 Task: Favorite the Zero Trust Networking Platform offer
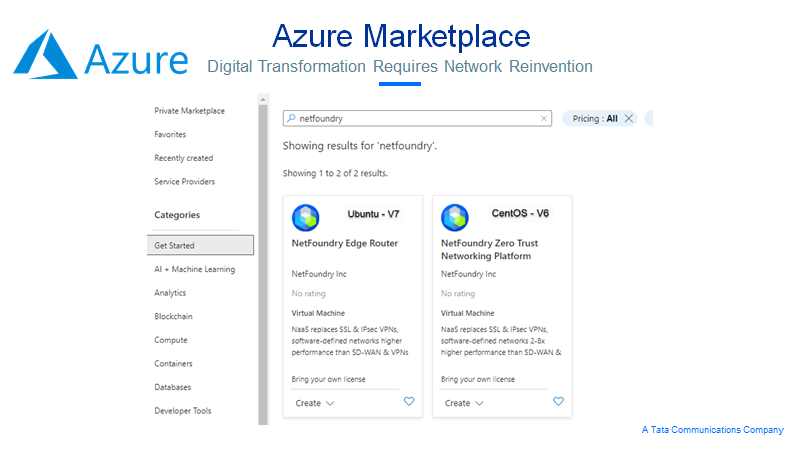tap(558, 402)
